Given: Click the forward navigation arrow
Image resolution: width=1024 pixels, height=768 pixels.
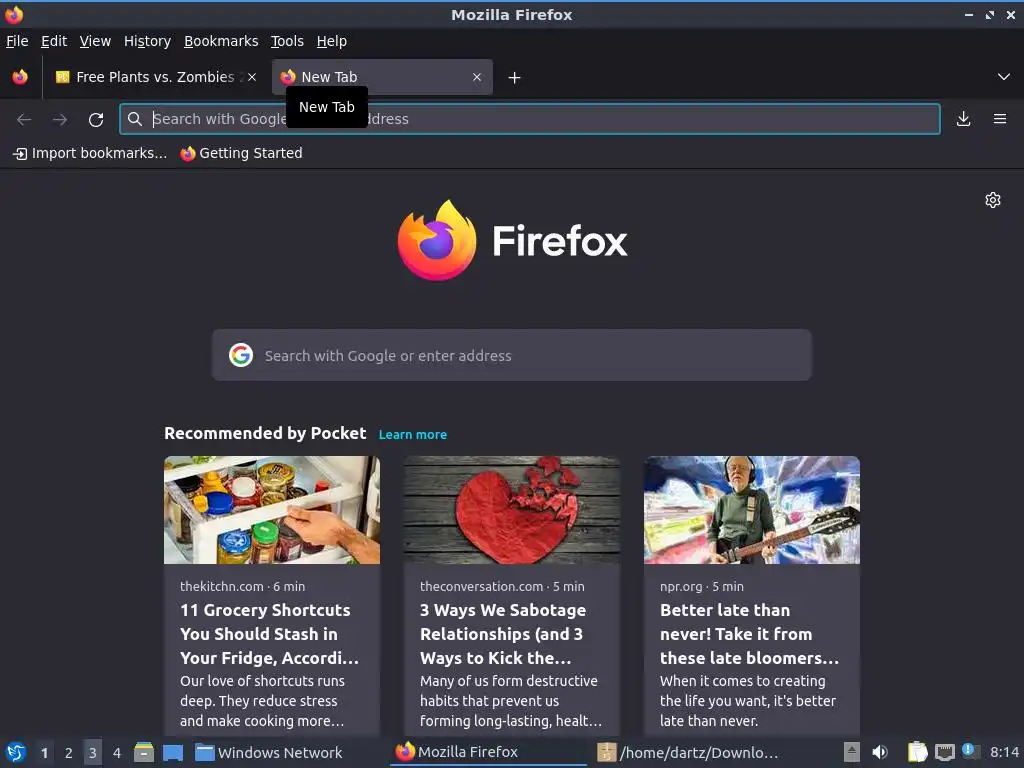Looking at the screenshot, I should tap(60, 120).
